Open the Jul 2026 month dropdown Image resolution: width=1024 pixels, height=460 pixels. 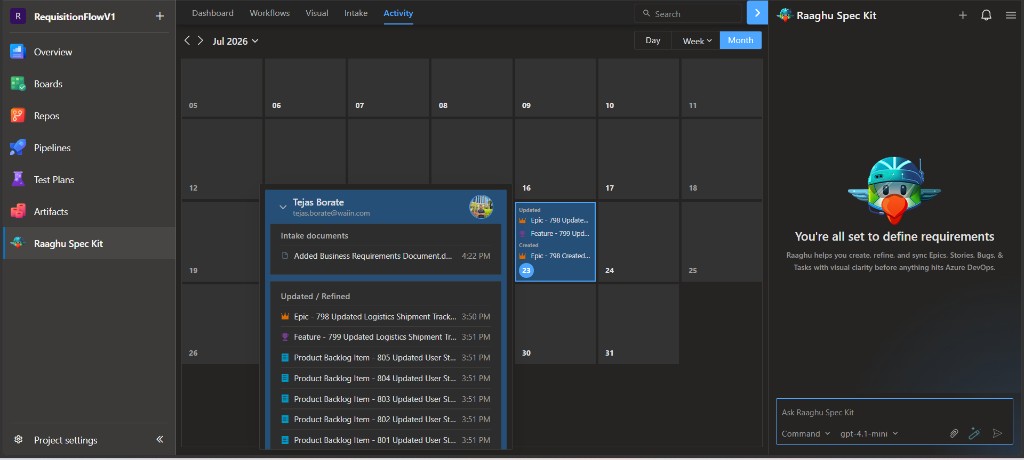click(235, 41)
